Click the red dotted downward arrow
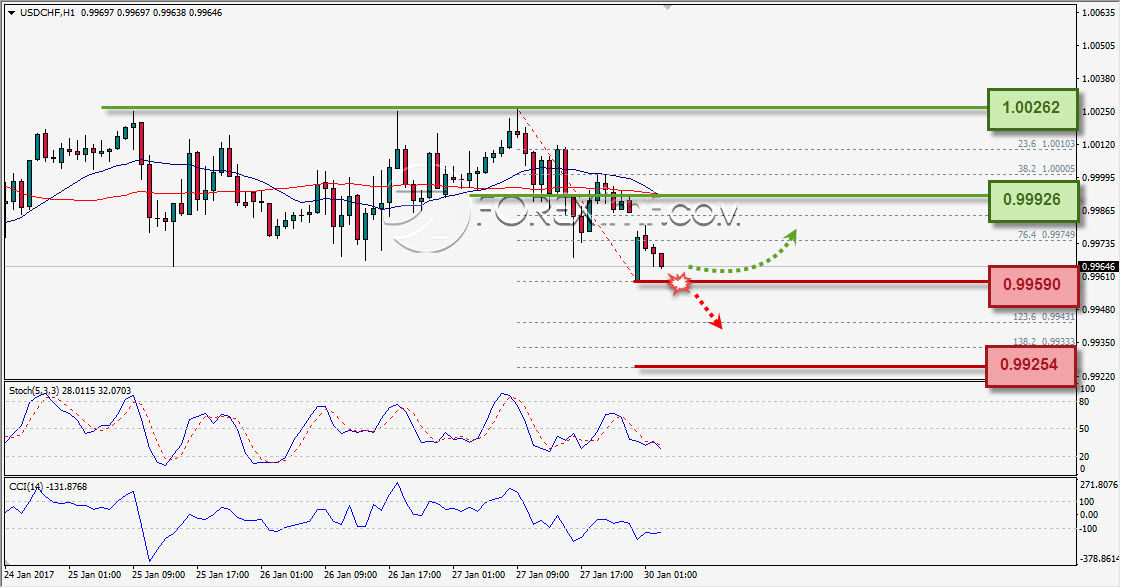 [x=706, y=309]
